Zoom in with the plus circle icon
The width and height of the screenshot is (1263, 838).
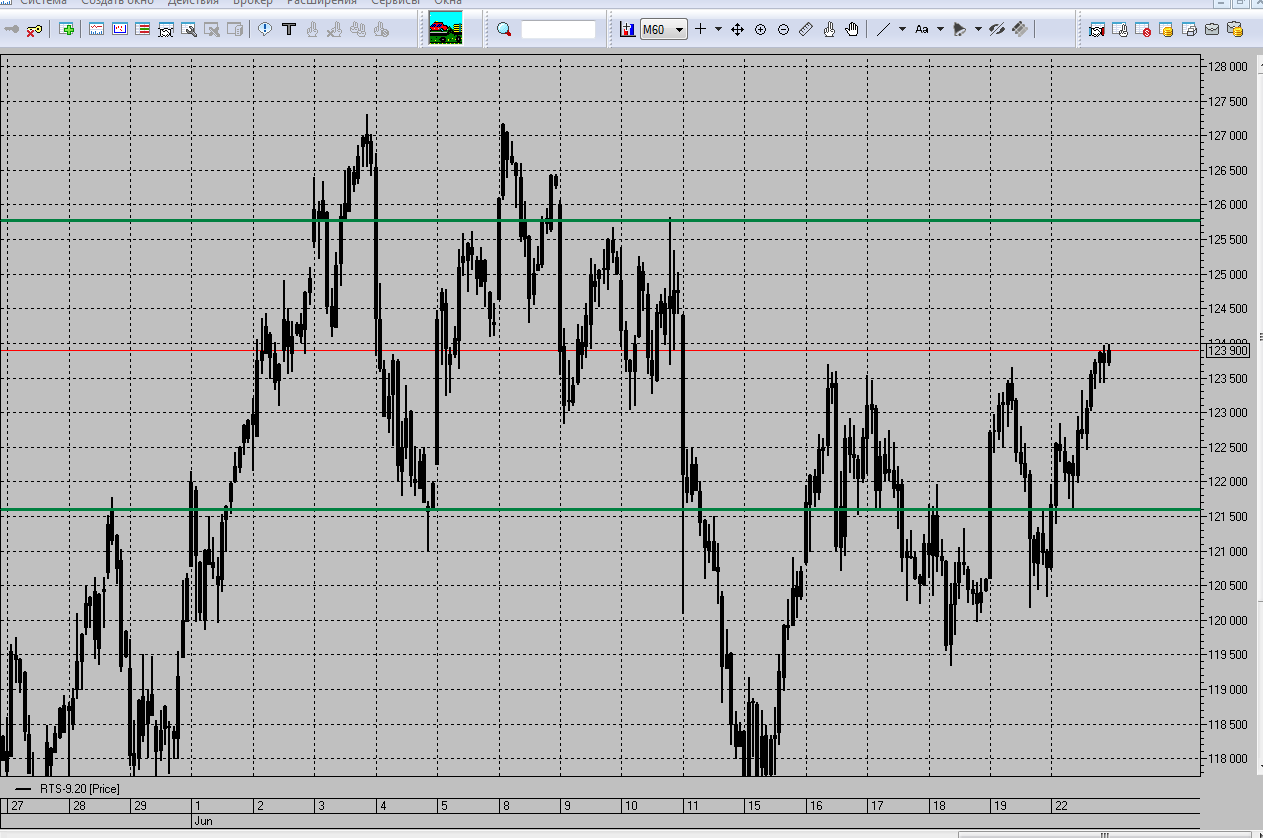pyautogui.click(x=761, y=30)
